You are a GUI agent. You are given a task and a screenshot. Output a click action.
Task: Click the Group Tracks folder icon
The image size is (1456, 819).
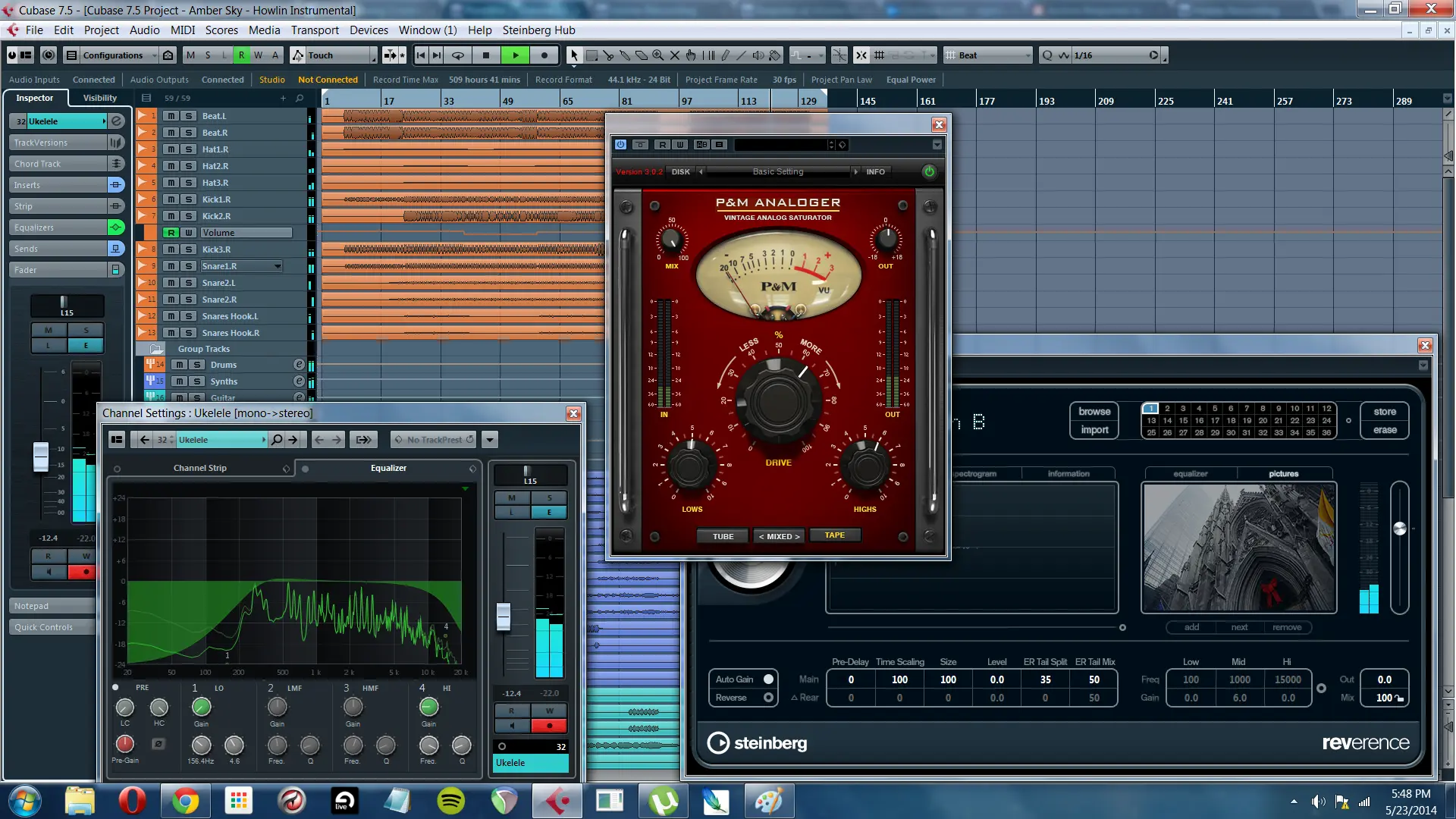[x=156, y=349]
